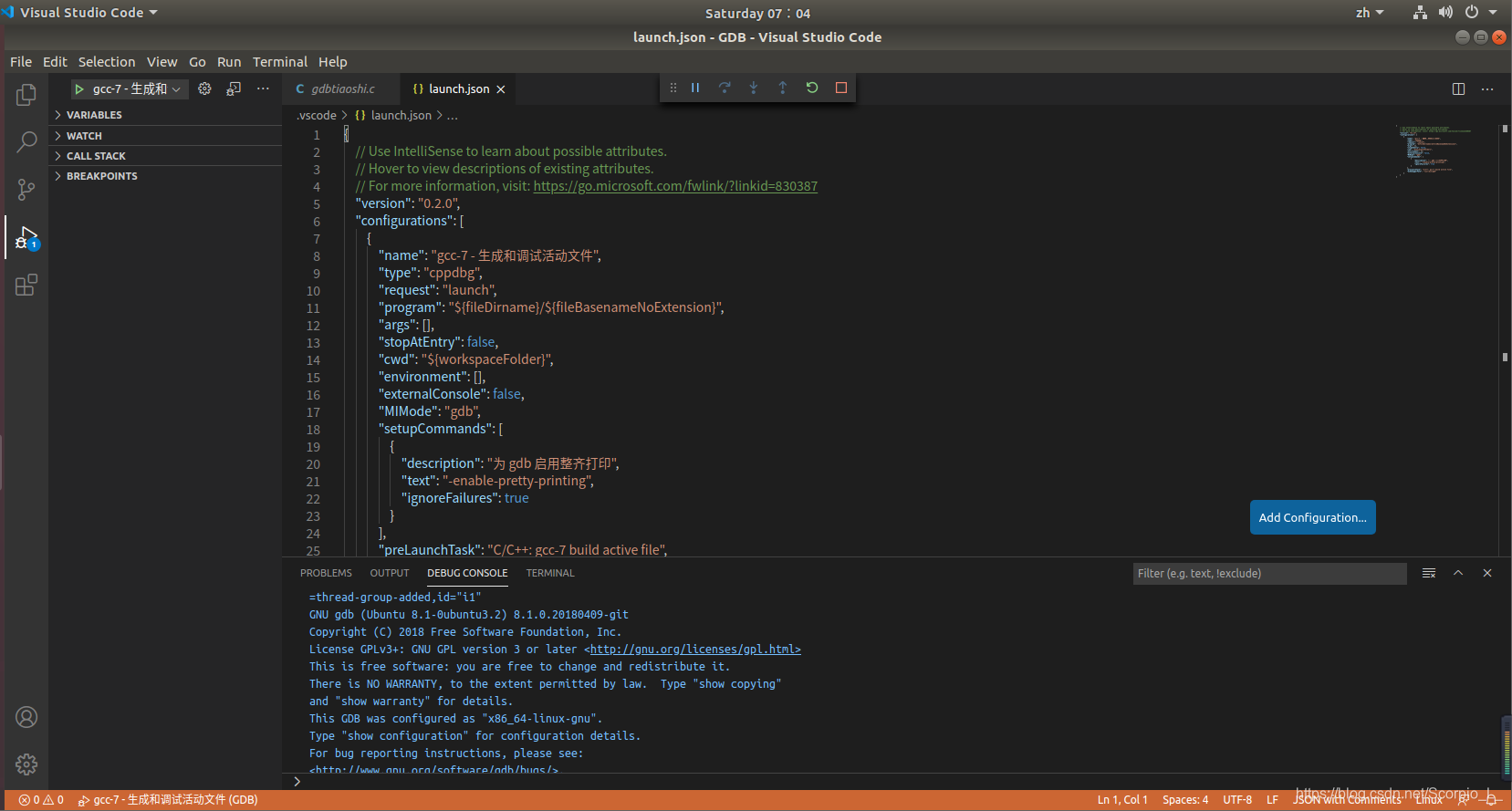Screen dimensions: 1512x811
Task: Open the Terminal menu
Action: pyautogui.click(x=280, y=62)
